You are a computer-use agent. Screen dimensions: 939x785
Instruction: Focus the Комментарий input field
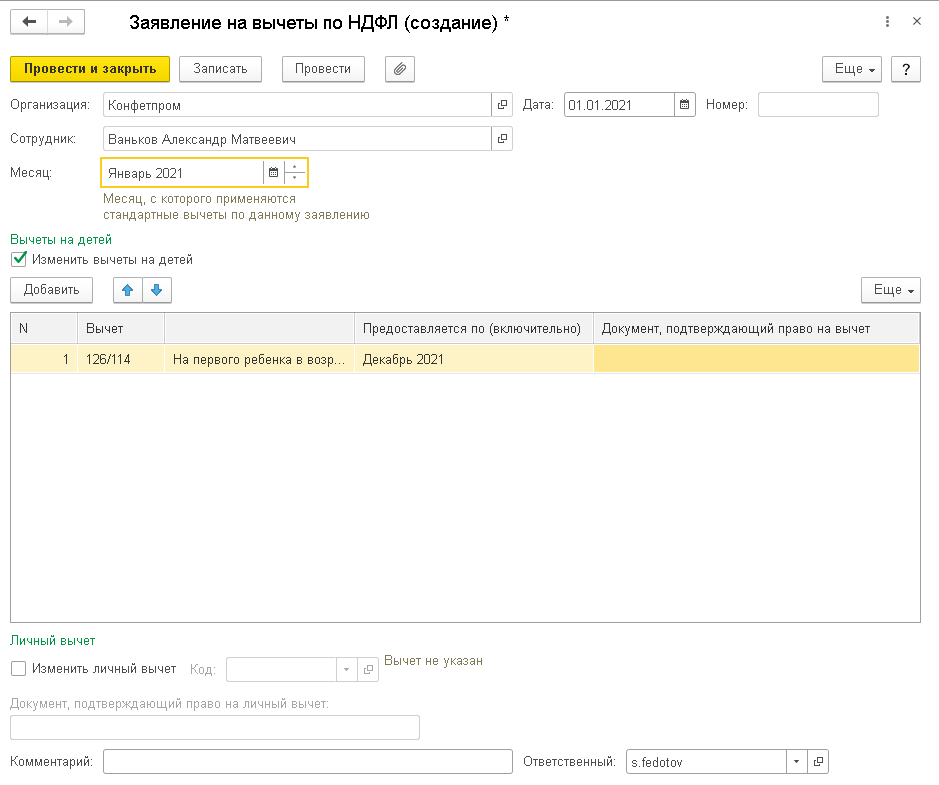[308, 762]
